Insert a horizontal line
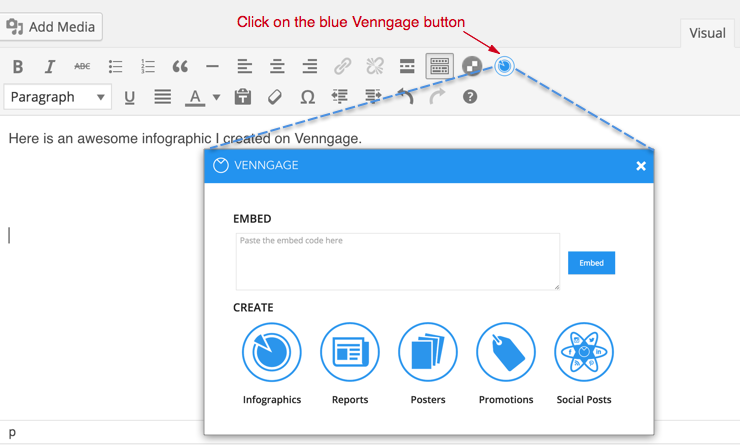Image resolution: width=740 pixels, height=445 pixels. pos(212,67)
